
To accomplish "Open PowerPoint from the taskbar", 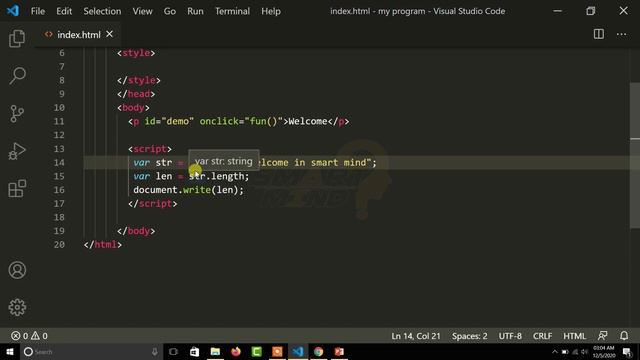I will pyautogui.click(x=340, y=351).
